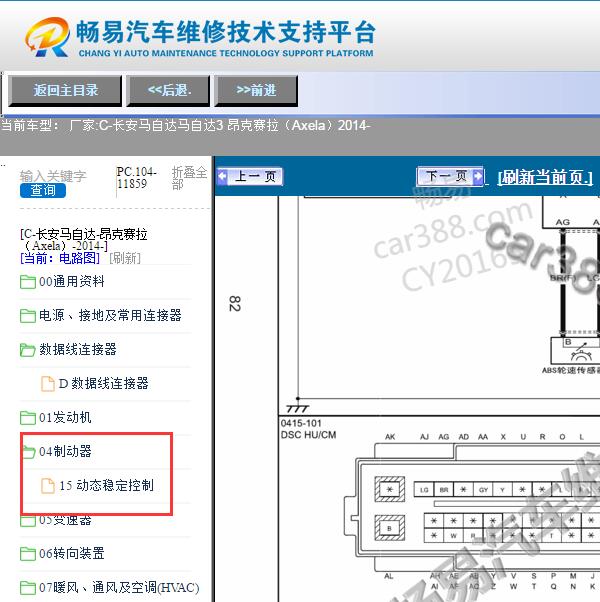Open the D 数据线连接器 page
Screen dimensions: 600x602
point(104,383)
